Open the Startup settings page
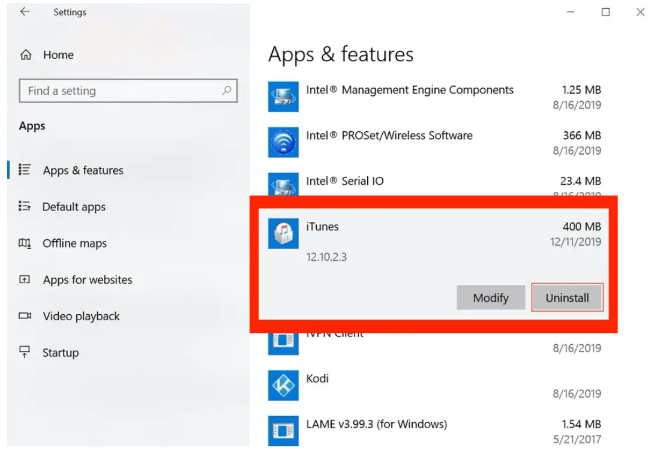This screenshot has height=451, width=651. tap(60, 353)
